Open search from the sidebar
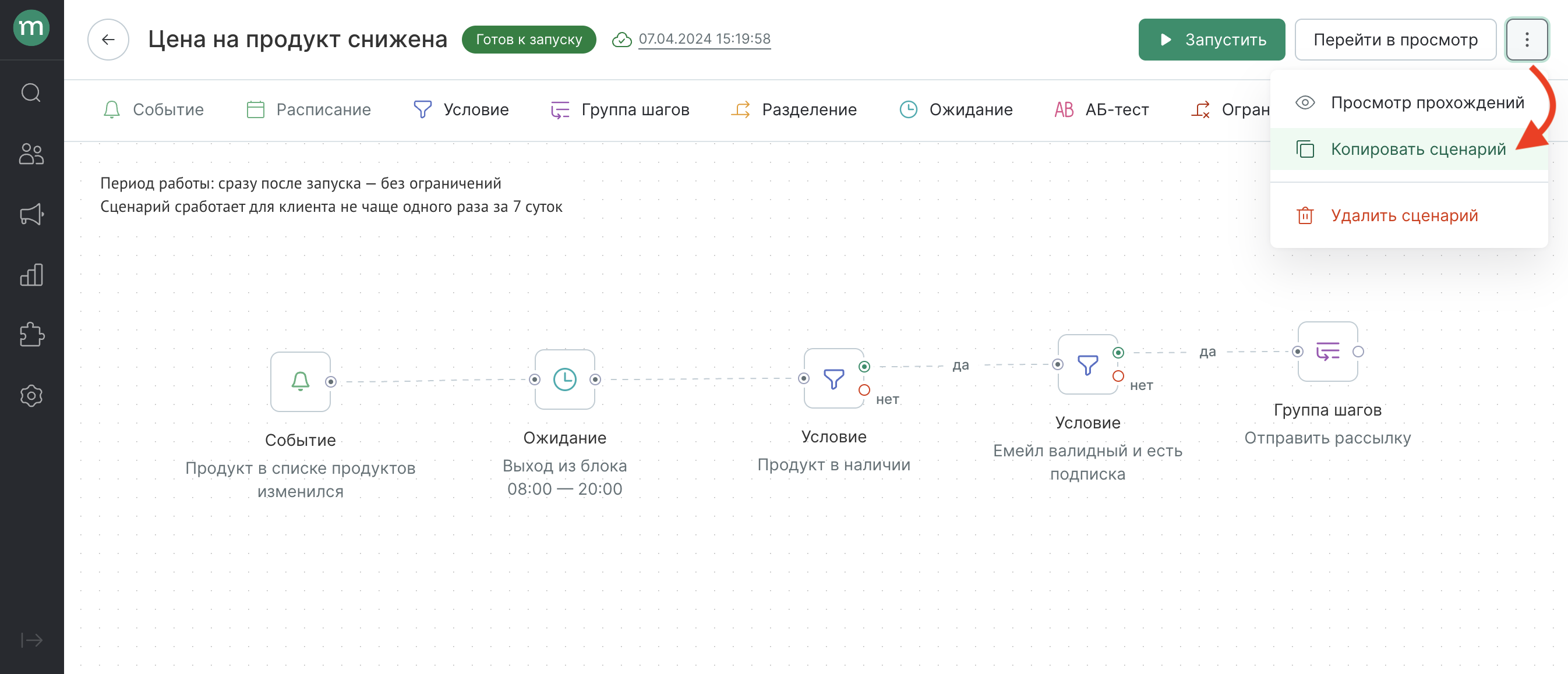 (31, 93)
